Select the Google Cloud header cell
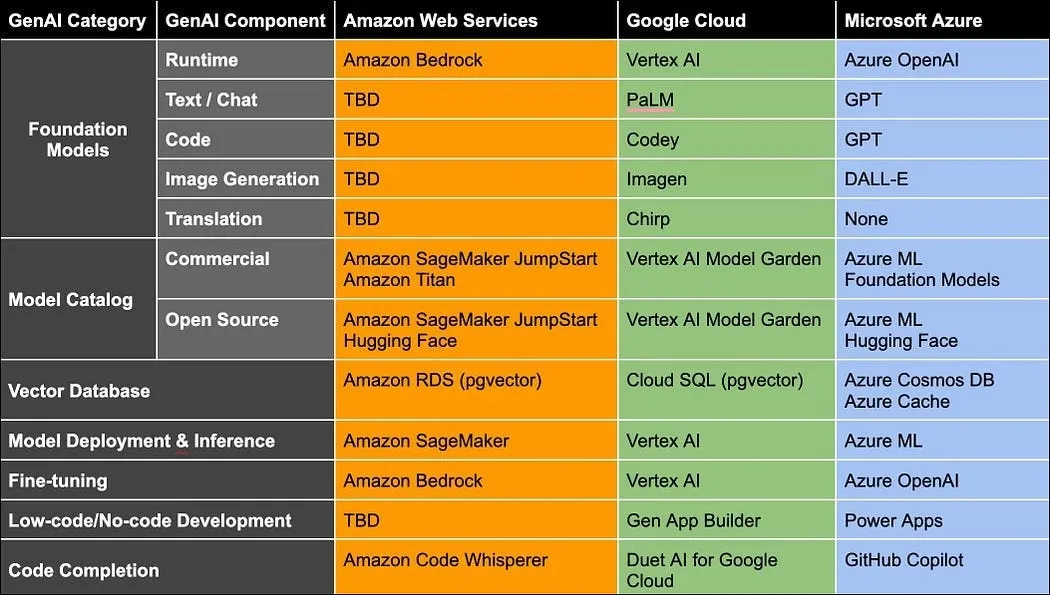This screenshot has width=1050, height=595. [727, 20]
